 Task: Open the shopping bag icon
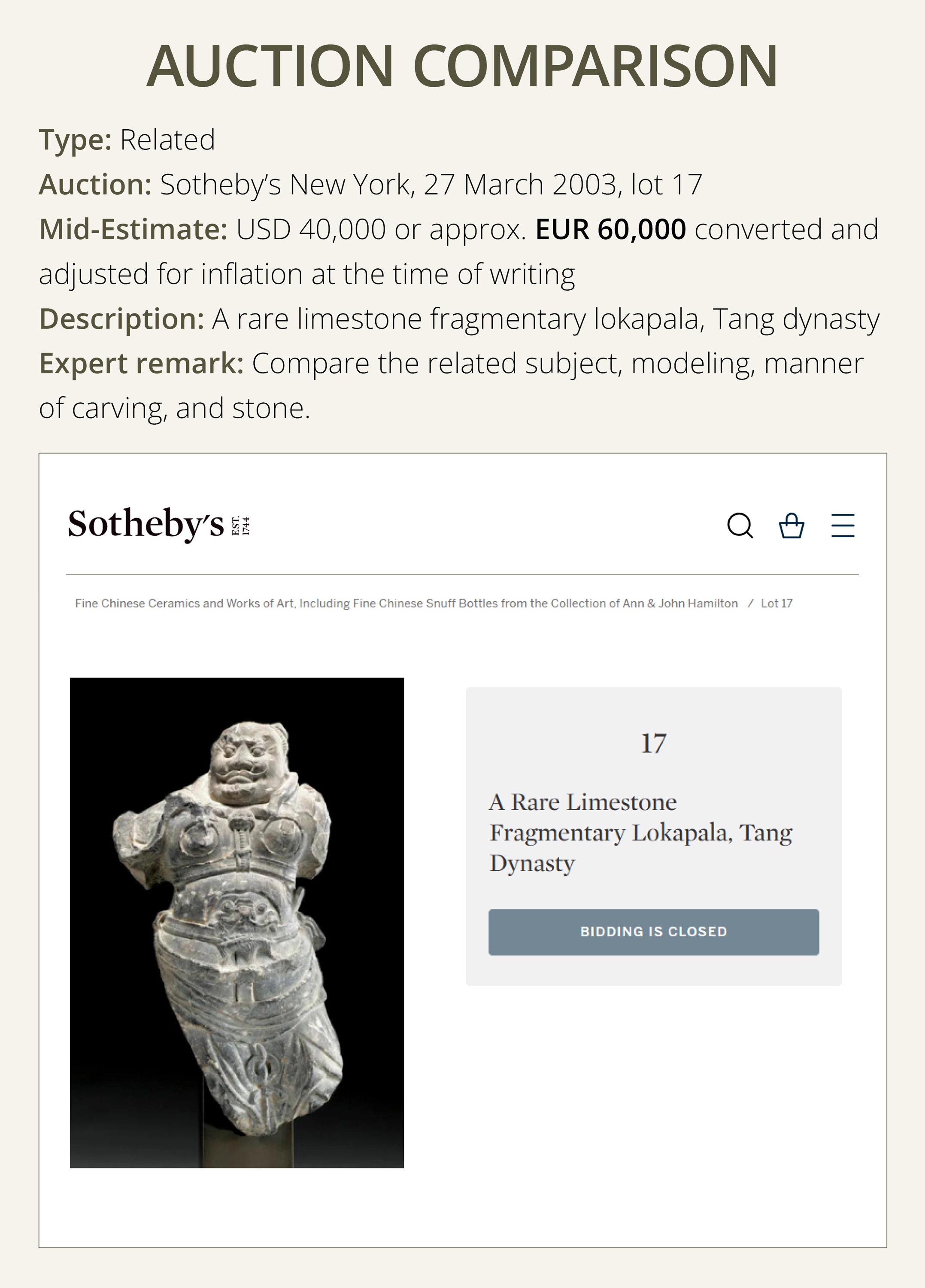[791, 526]
